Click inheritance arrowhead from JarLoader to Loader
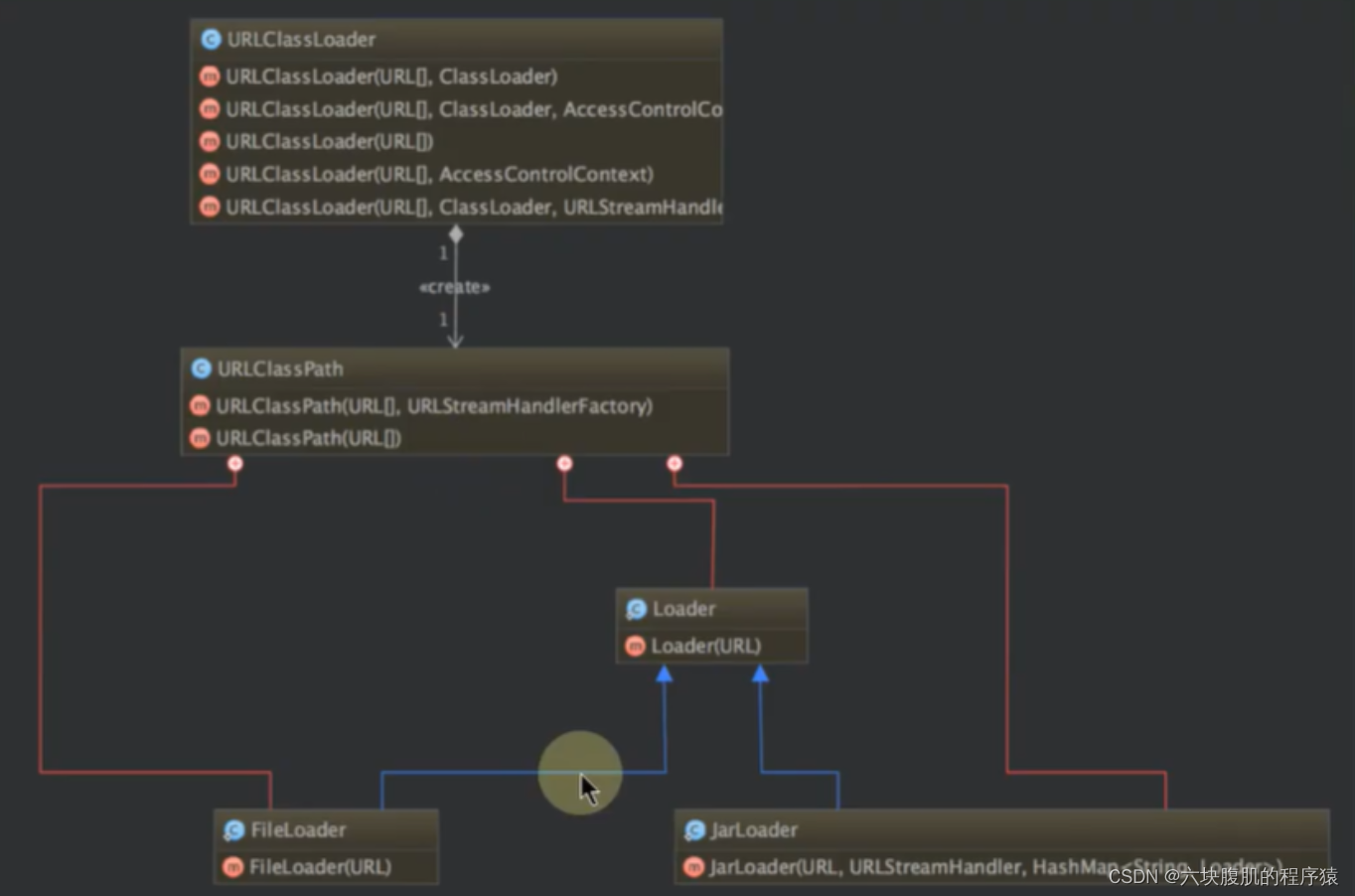This screenshot has height=896, width=1355. click(x=760, y=674)
